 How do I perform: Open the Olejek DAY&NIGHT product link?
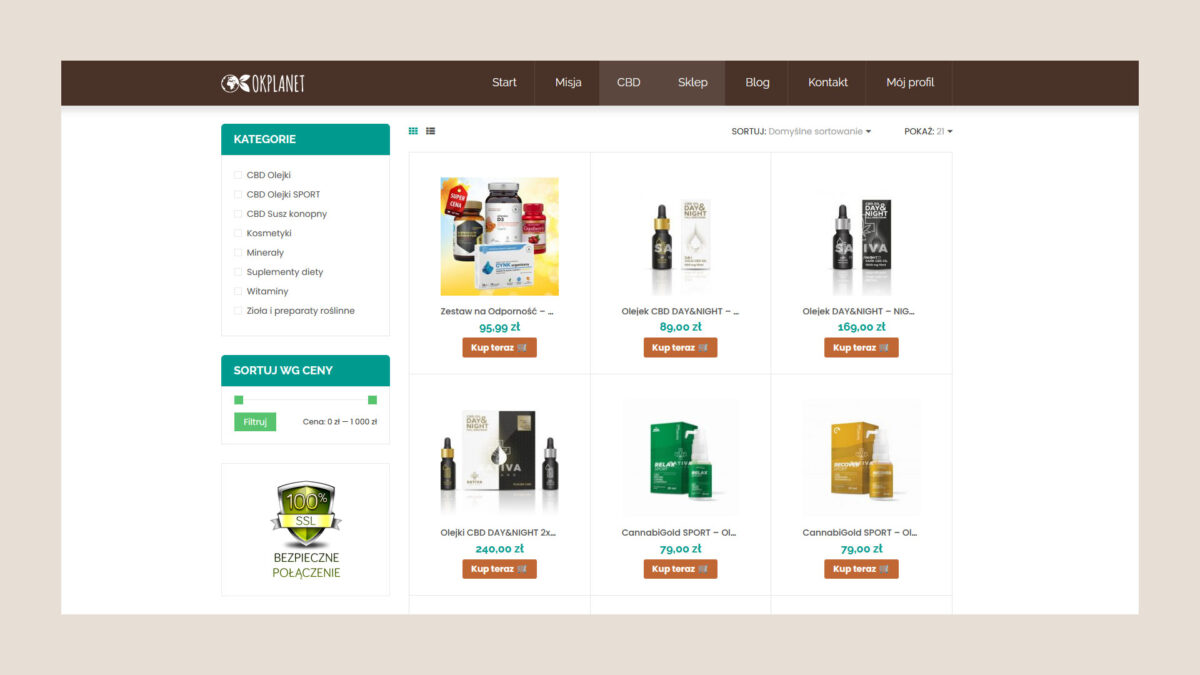(861, 311)
